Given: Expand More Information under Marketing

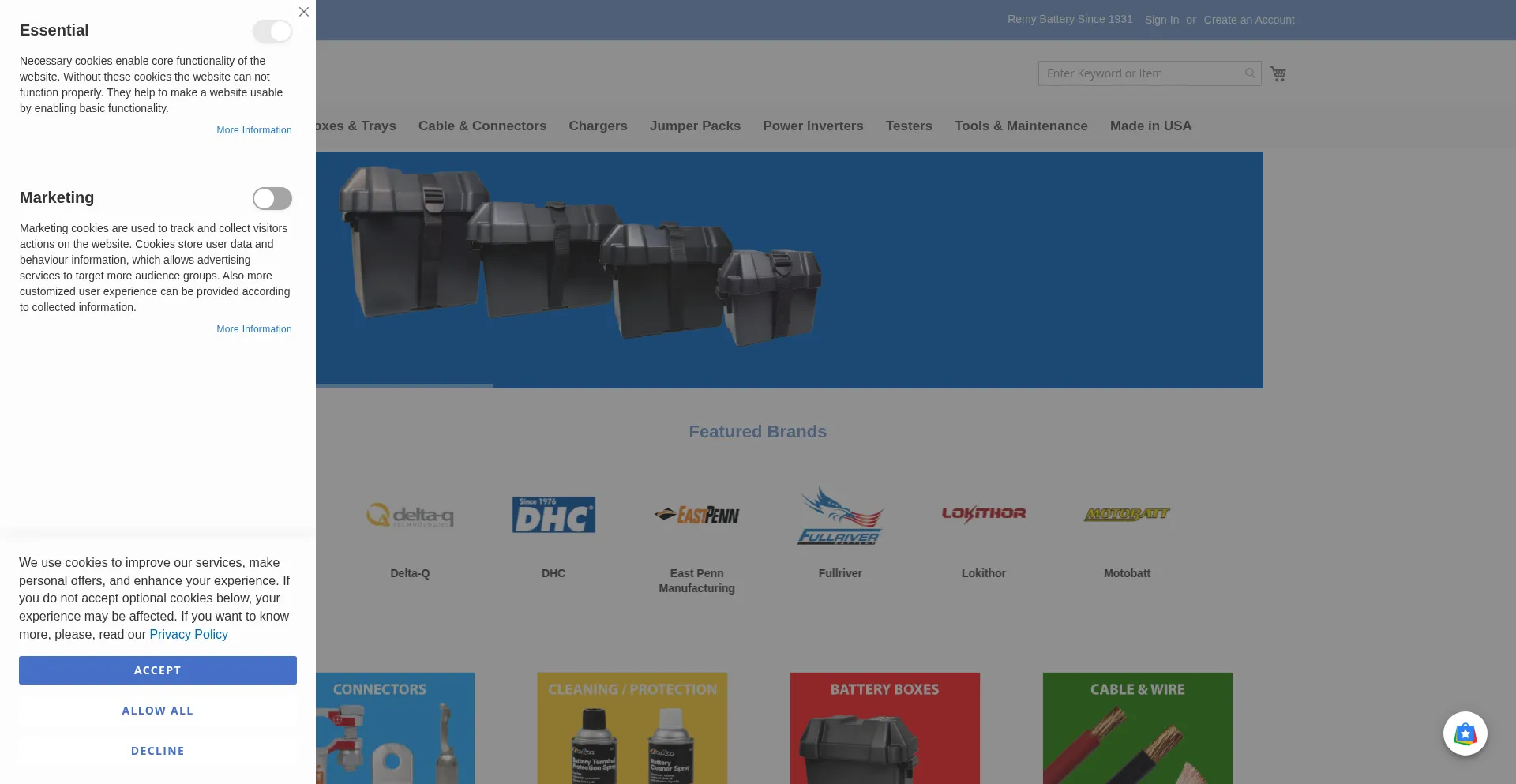Looking at the screenshot, I should click(254, 329).
